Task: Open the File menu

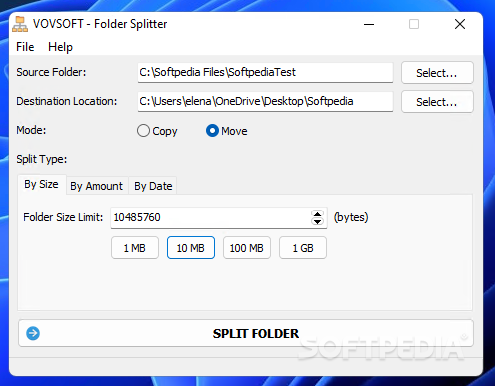Action: [x=25, y=47]
